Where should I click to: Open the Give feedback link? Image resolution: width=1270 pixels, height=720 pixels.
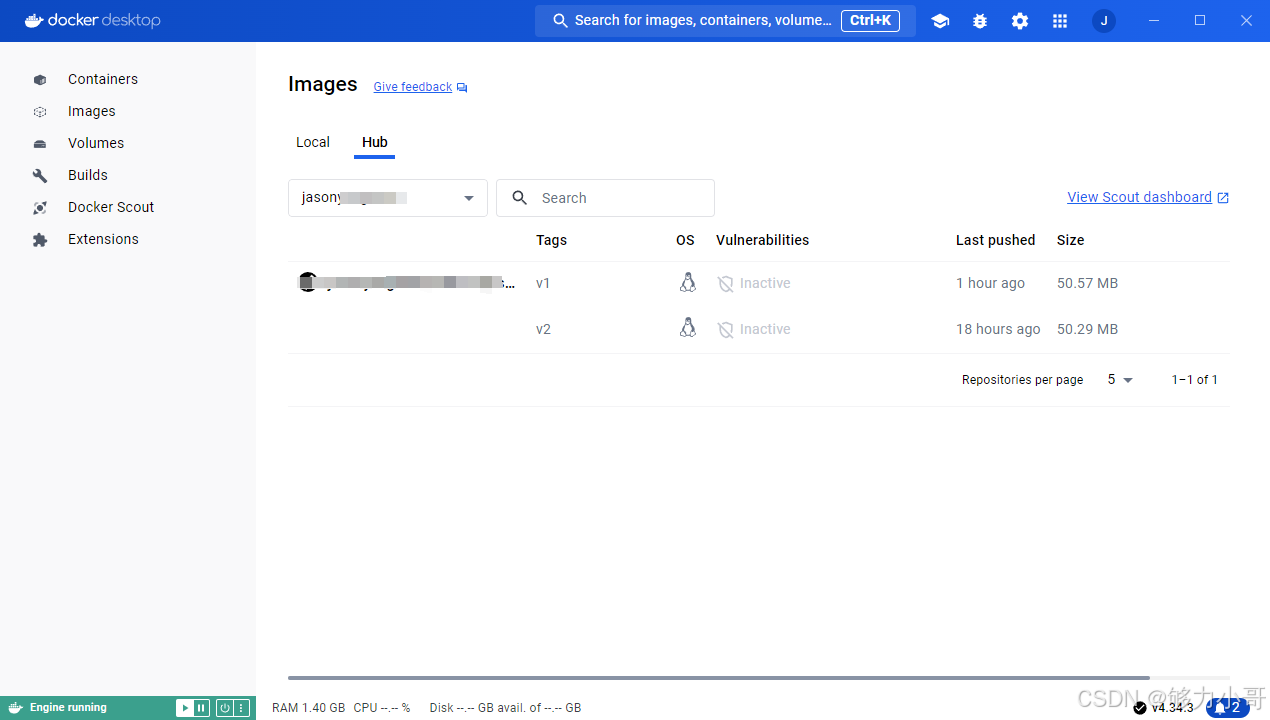pos(412,86)
